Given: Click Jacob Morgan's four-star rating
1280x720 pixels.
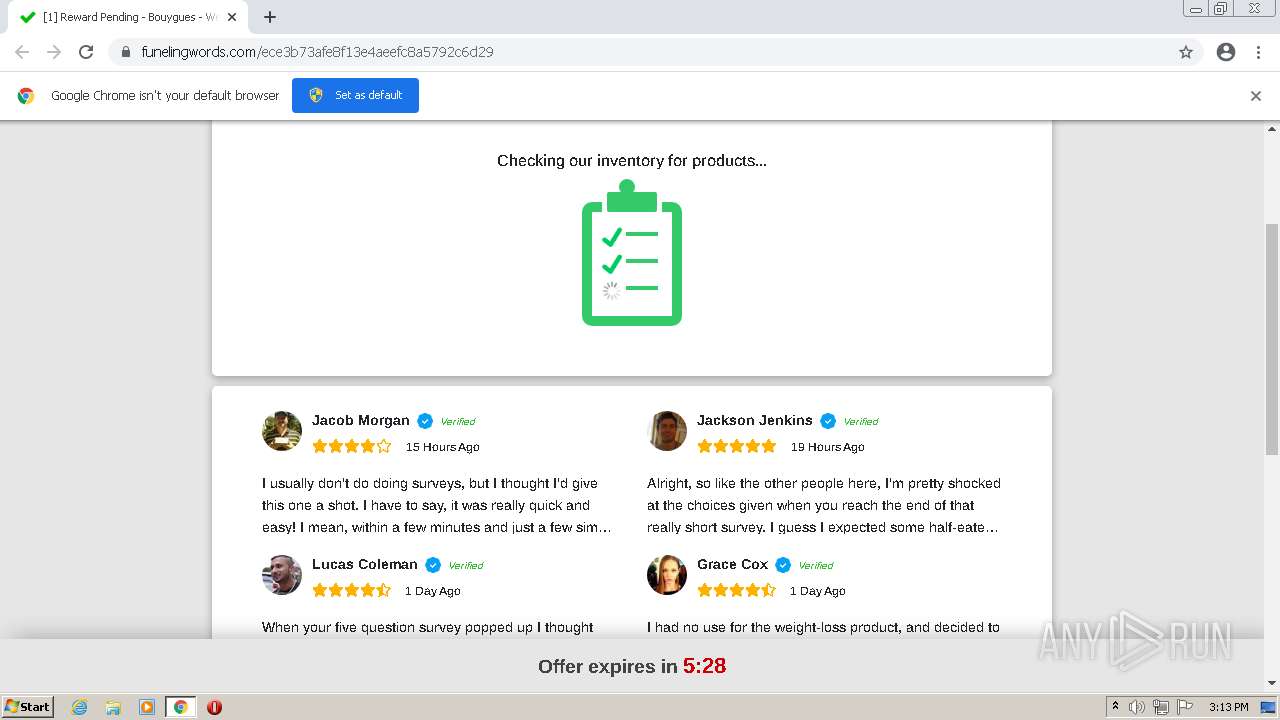Looking at the screenshot, I should (352, 446).
